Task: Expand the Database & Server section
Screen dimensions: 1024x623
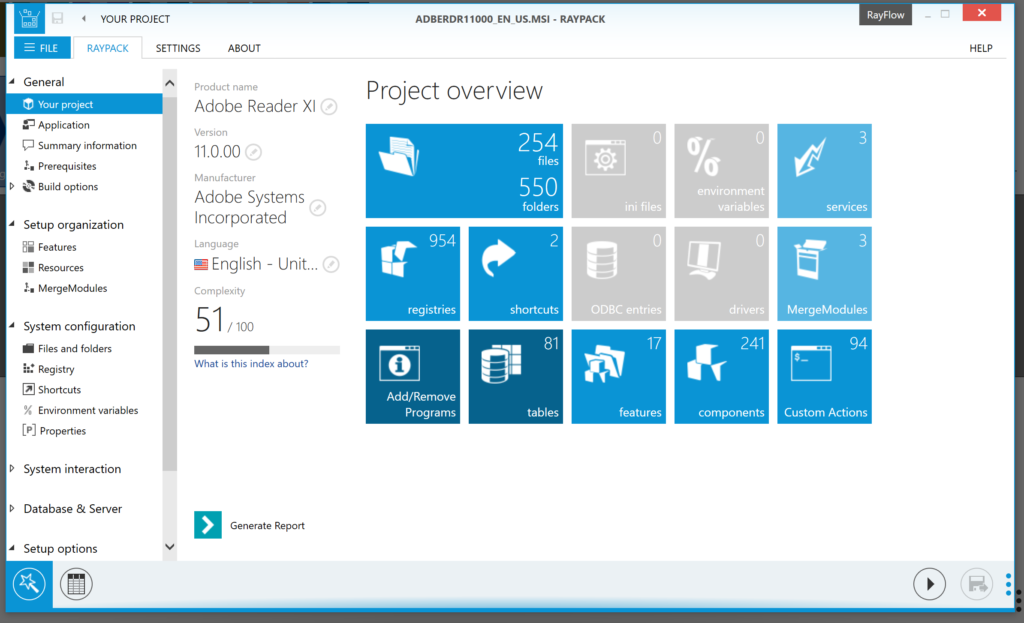Action: pyautogui.click(x=12, y=509)
